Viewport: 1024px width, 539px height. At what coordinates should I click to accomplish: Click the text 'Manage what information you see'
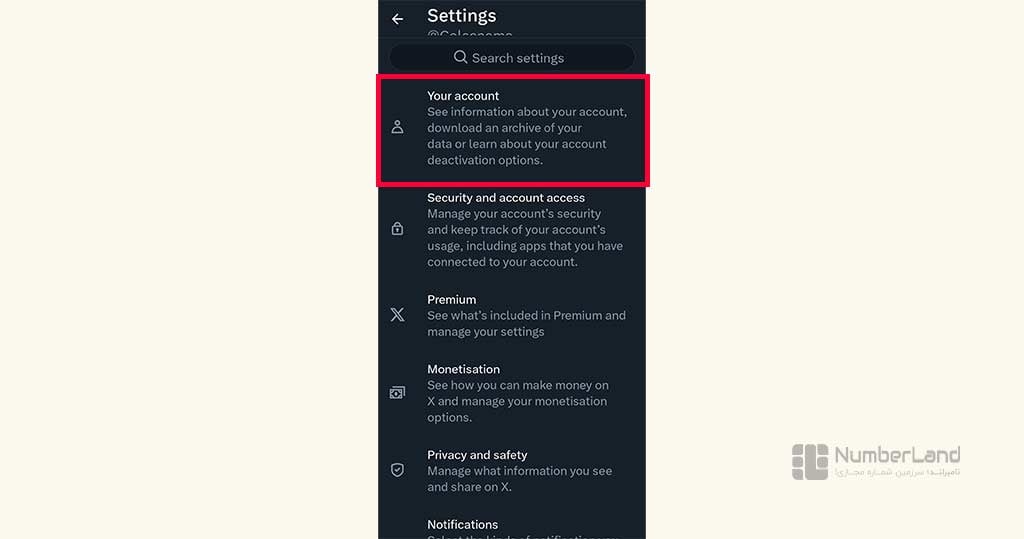tap(520, 471)
